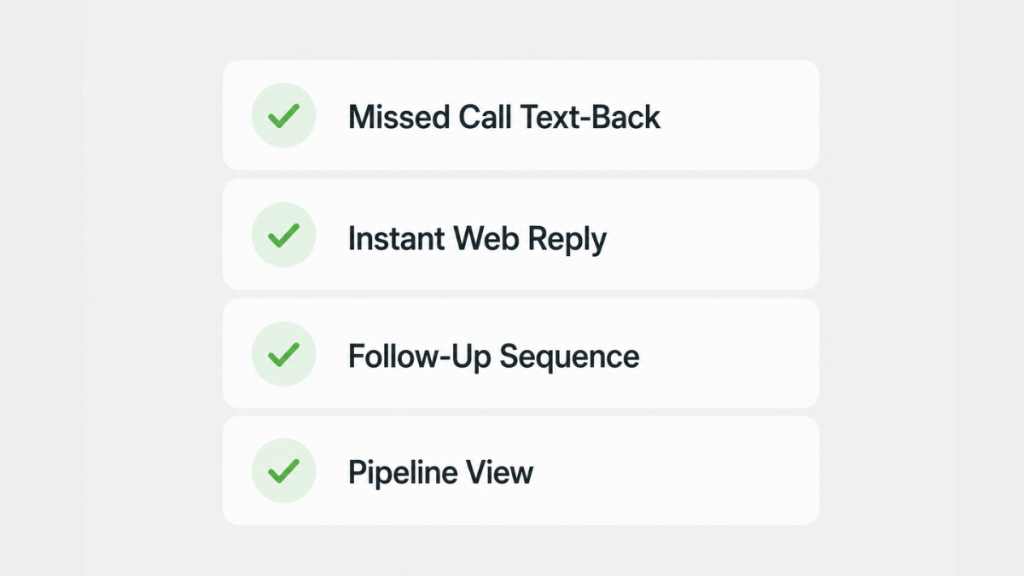Click the green checkmark beside Follow-Up Sequence

point(283,354)
